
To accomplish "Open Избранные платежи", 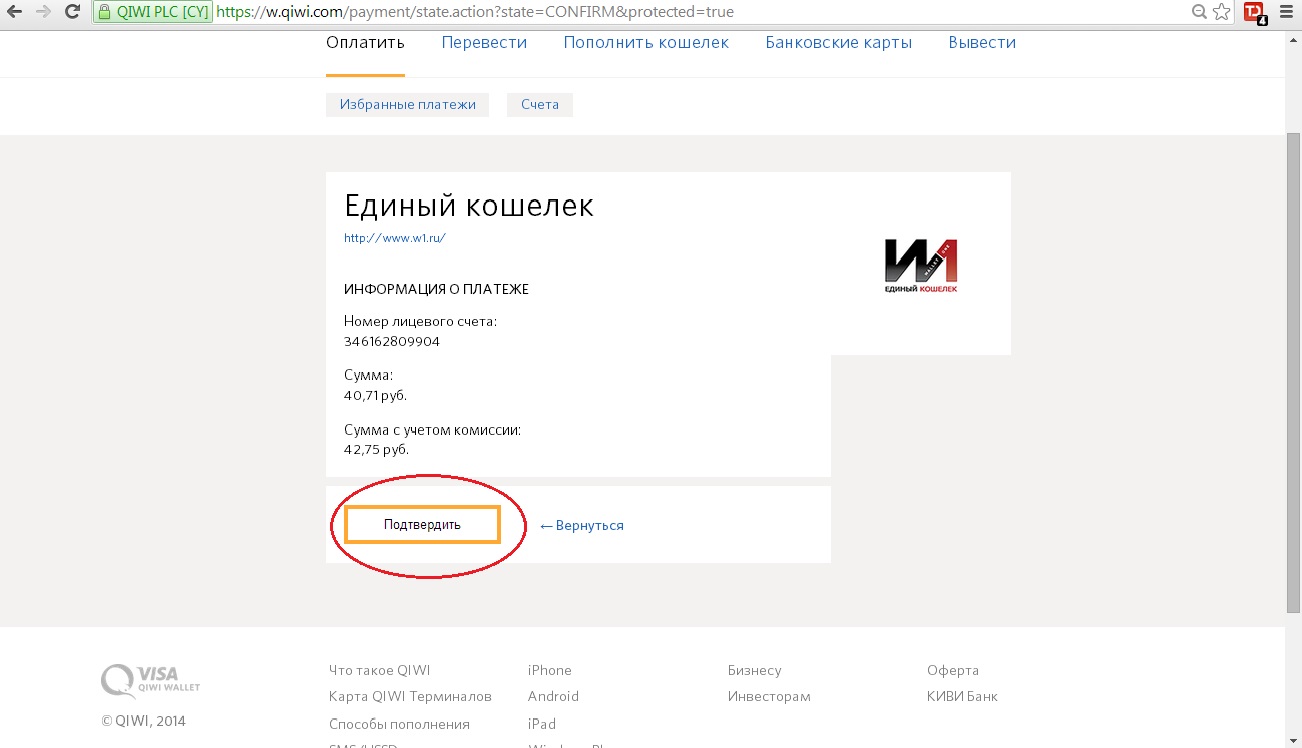I will tap(407, 104).
